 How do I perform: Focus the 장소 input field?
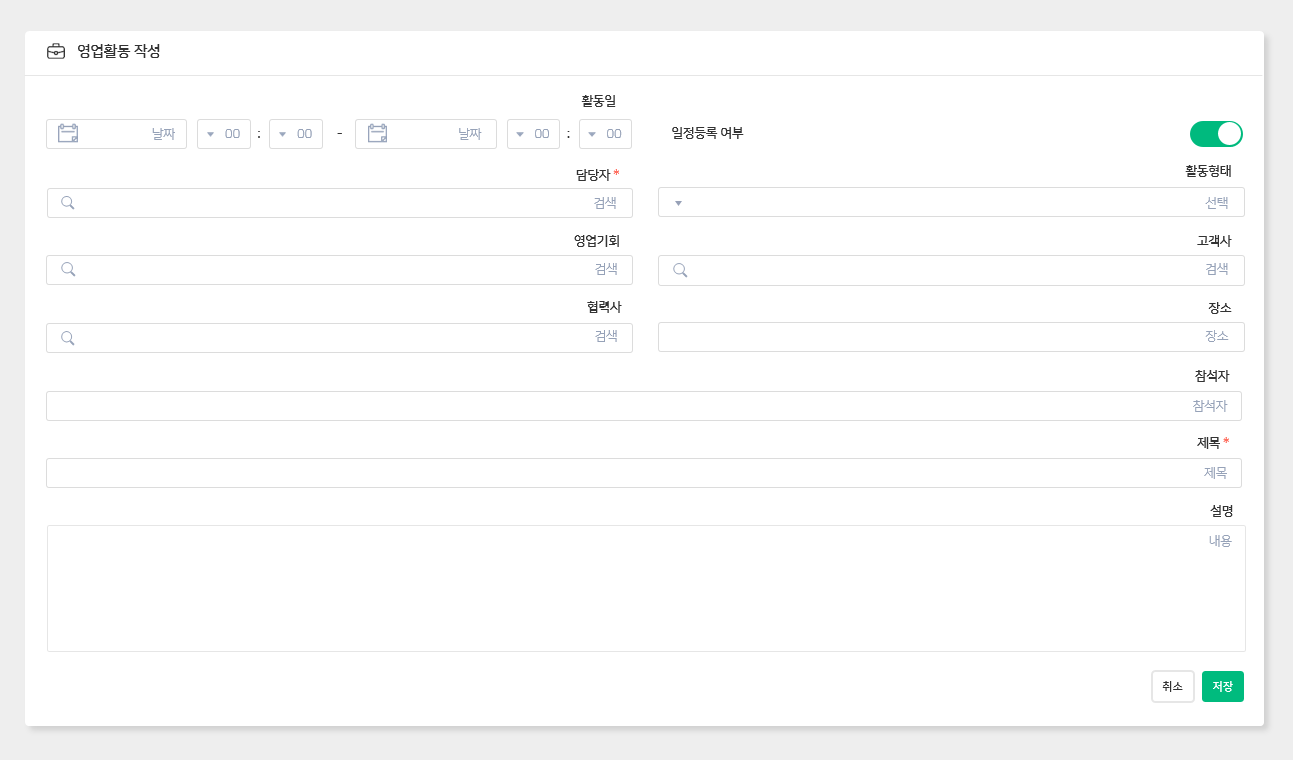tap(950, 337)
